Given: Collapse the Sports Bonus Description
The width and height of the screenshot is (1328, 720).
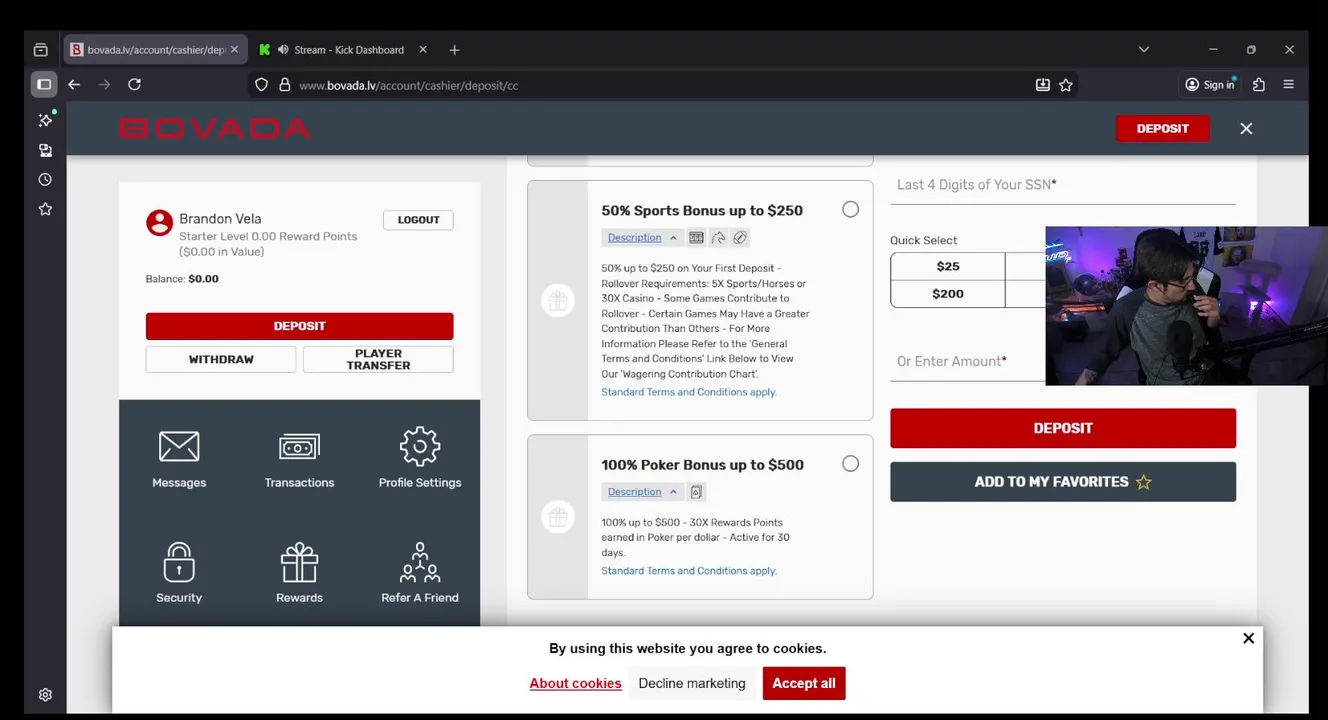Looking at the screenshot, I should (642, 238).
